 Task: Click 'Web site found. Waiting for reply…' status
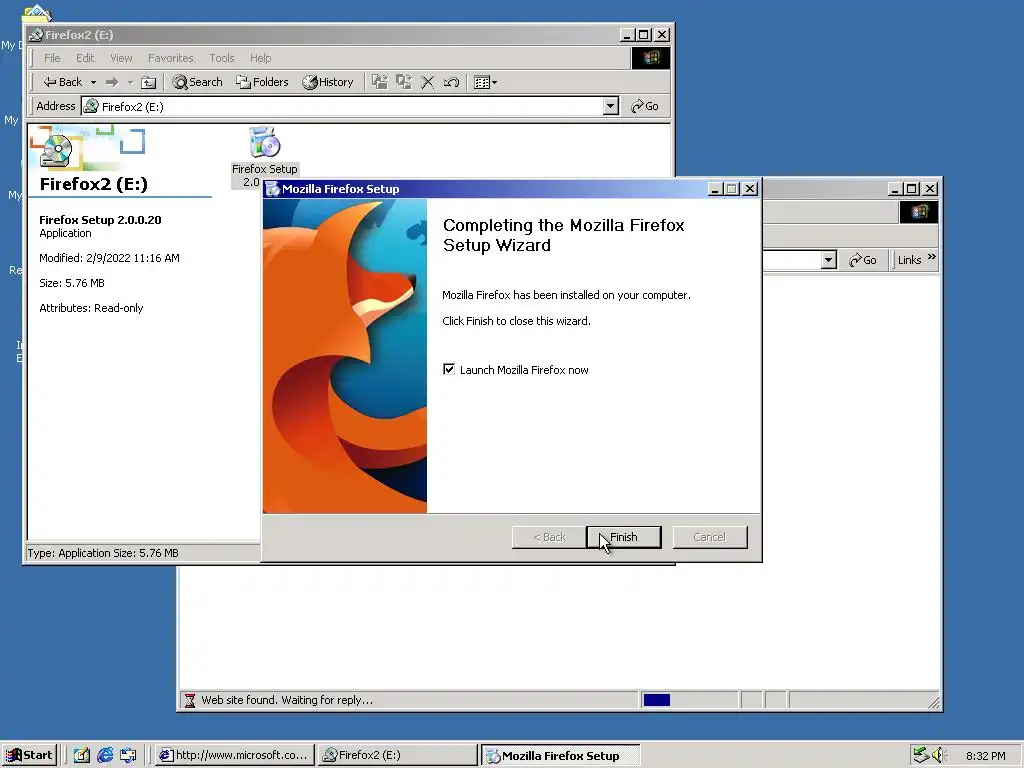(x=287, y=700)
